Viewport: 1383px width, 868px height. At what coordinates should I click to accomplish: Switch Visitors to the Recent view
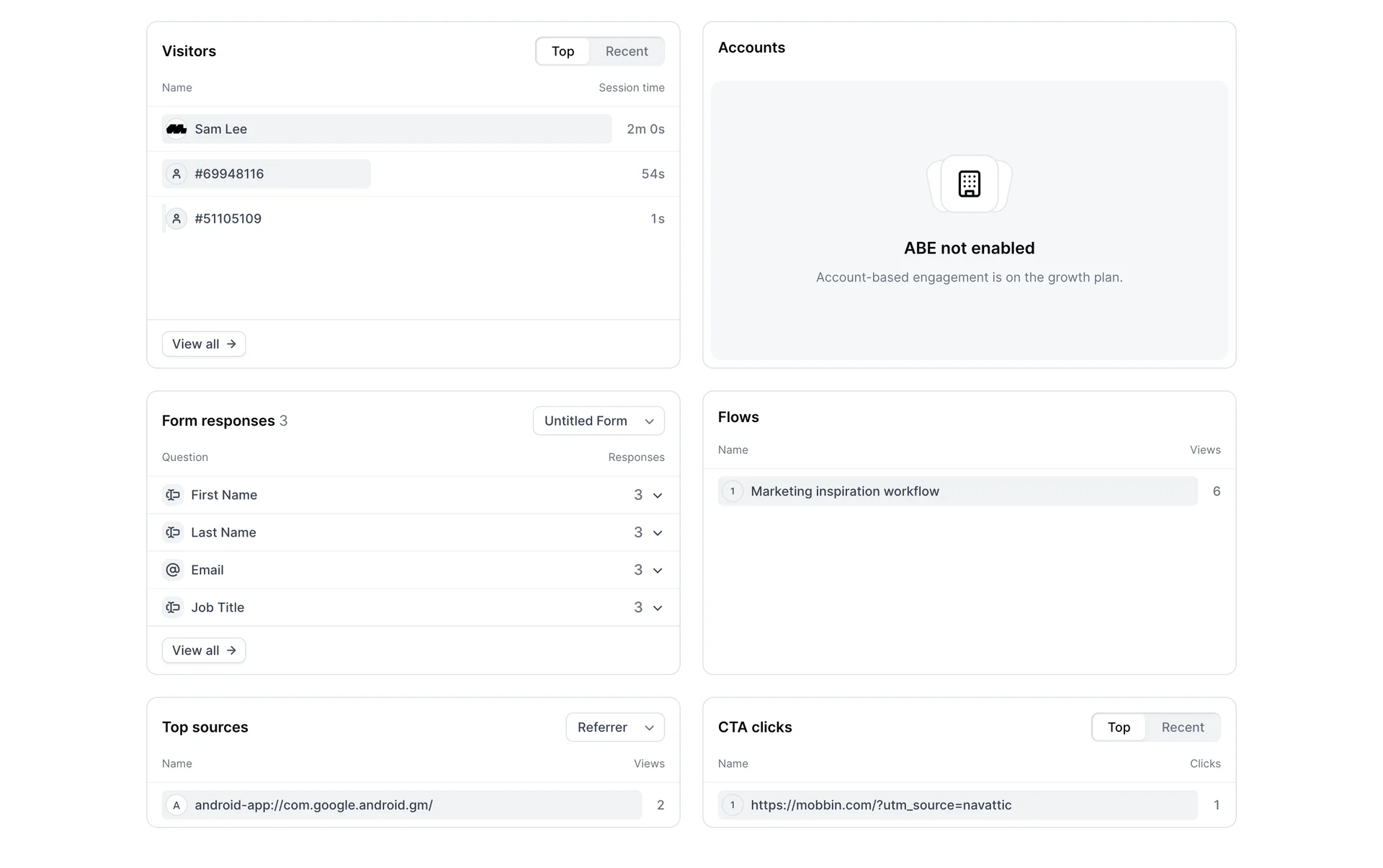[626, 51]
